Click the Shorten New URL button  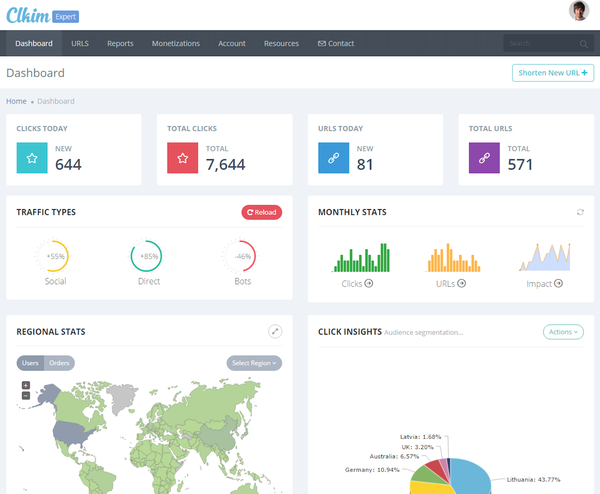(553, 73)
